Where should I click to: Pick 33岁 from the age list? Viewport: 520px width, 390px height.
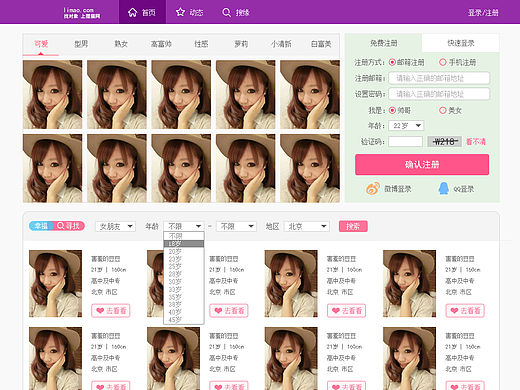tap(184, 289)
